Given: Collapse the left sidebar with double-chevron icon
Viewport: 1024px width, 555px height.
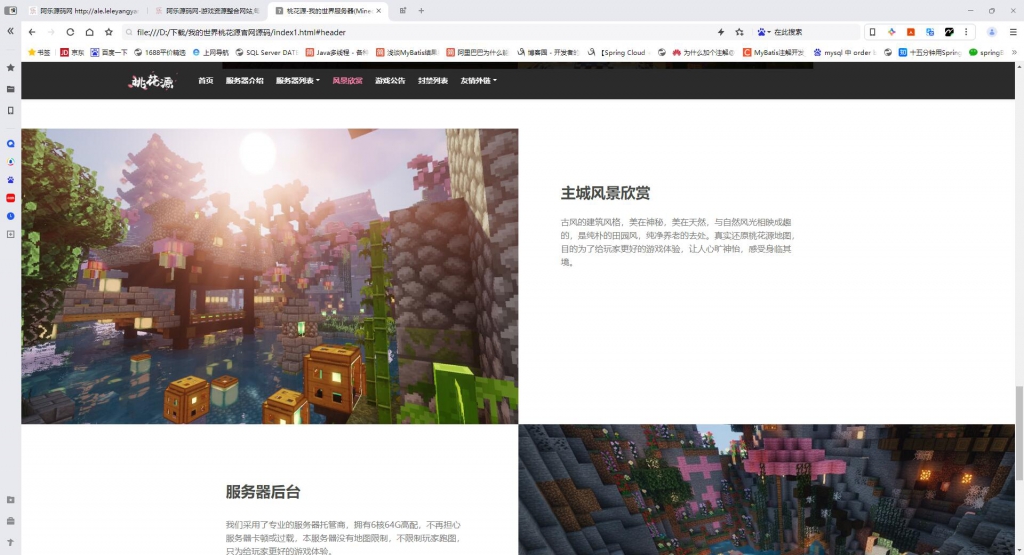Looking at the screenshot, I should pyautogui.click(x=10, y=31).
